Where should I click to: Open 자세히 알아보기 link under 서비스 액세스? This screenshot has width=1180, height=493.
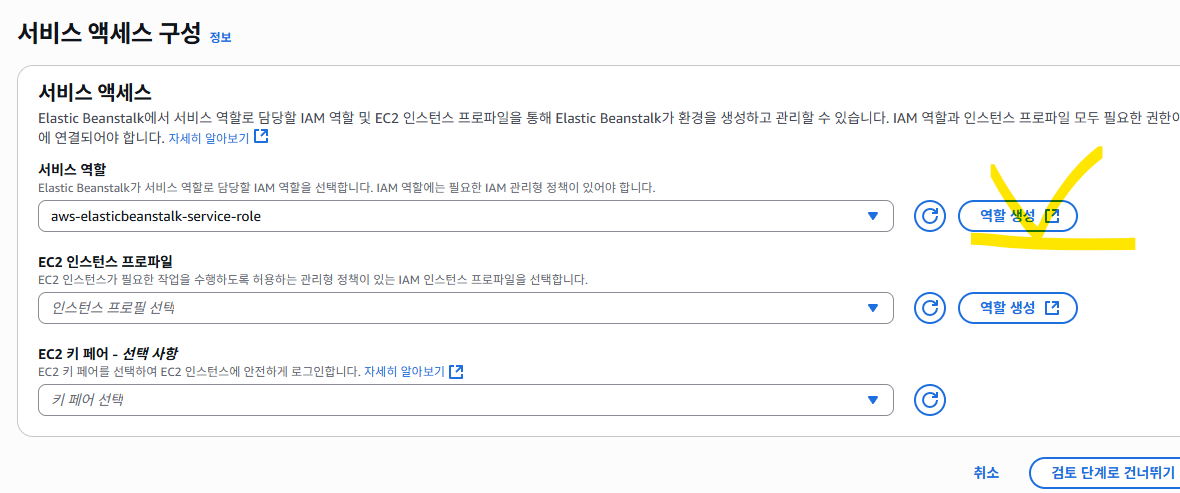209,138
